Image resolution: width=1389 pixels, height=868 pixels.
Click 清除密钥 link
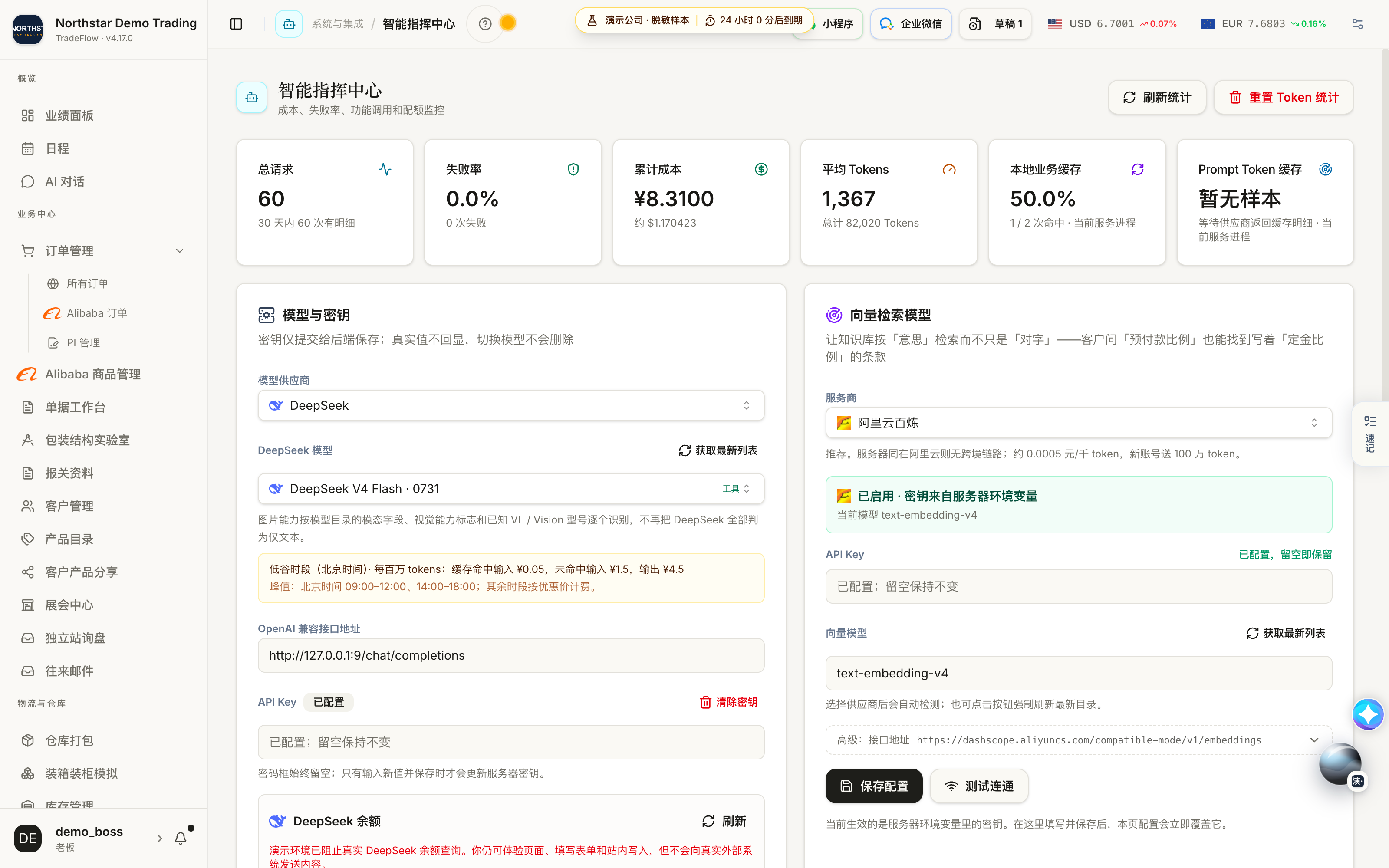[x=729, y=702]
